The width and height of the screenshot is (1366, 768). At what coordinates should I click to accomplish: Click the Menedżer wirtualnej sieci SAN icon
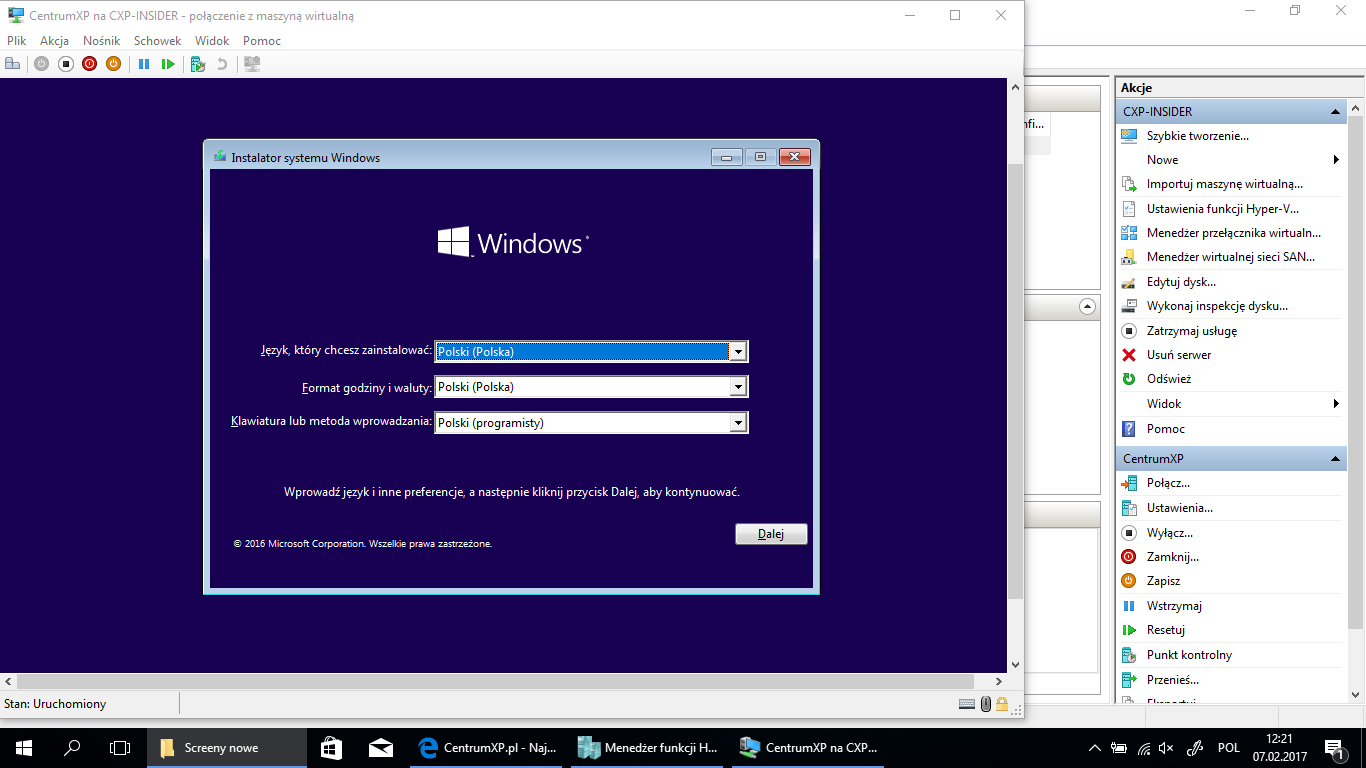coord(1129,257)
